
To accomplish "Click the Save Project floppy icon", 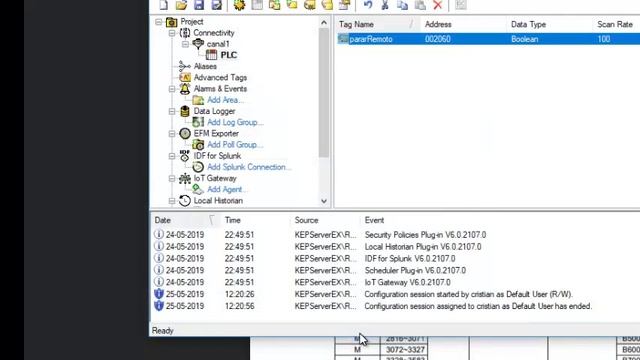I will pyautogui.click(x=199, y=4).
